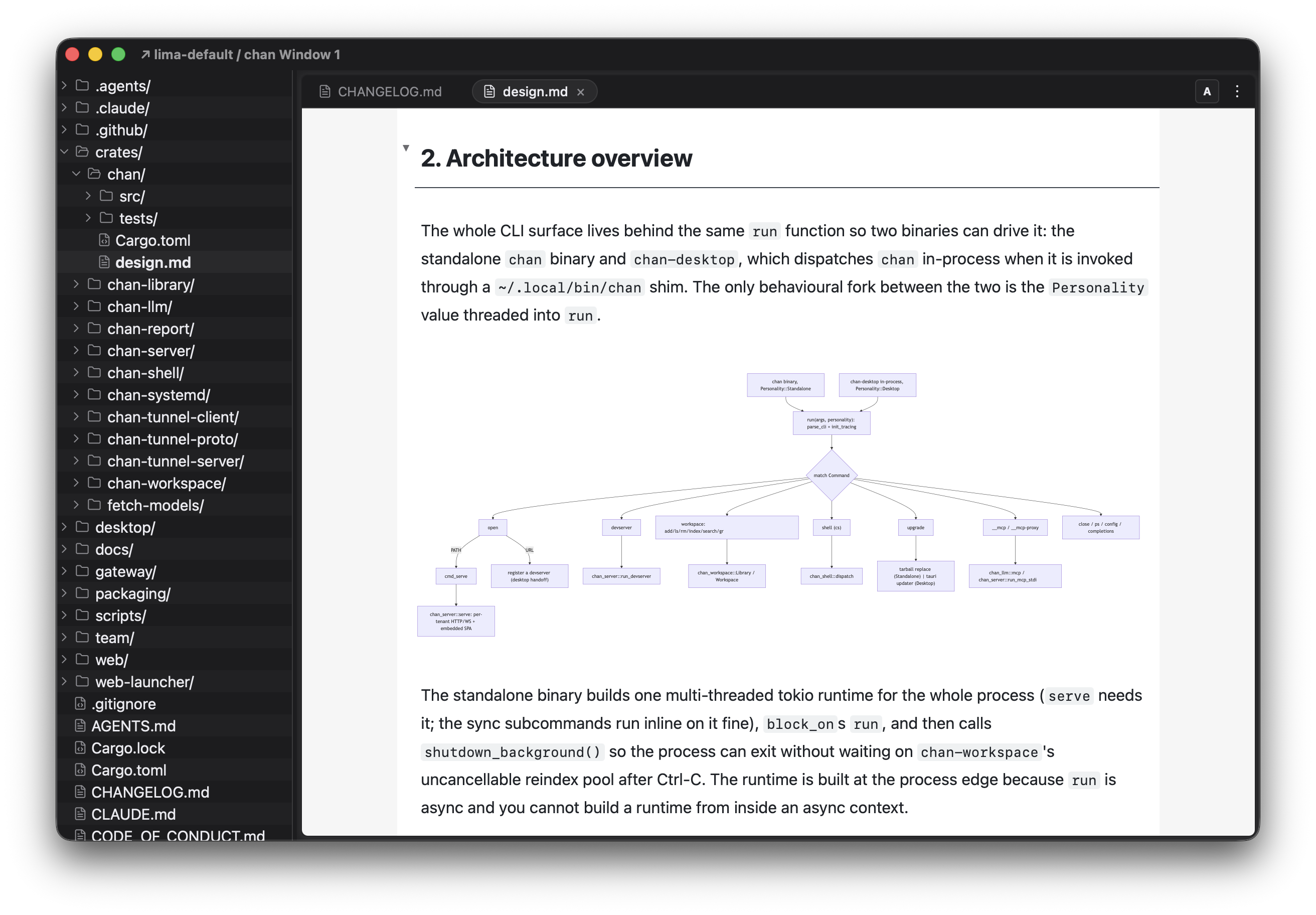1316x915 pixels.
Task: Collapse the Architecture overview heading triangle
Action: [406, 148]
